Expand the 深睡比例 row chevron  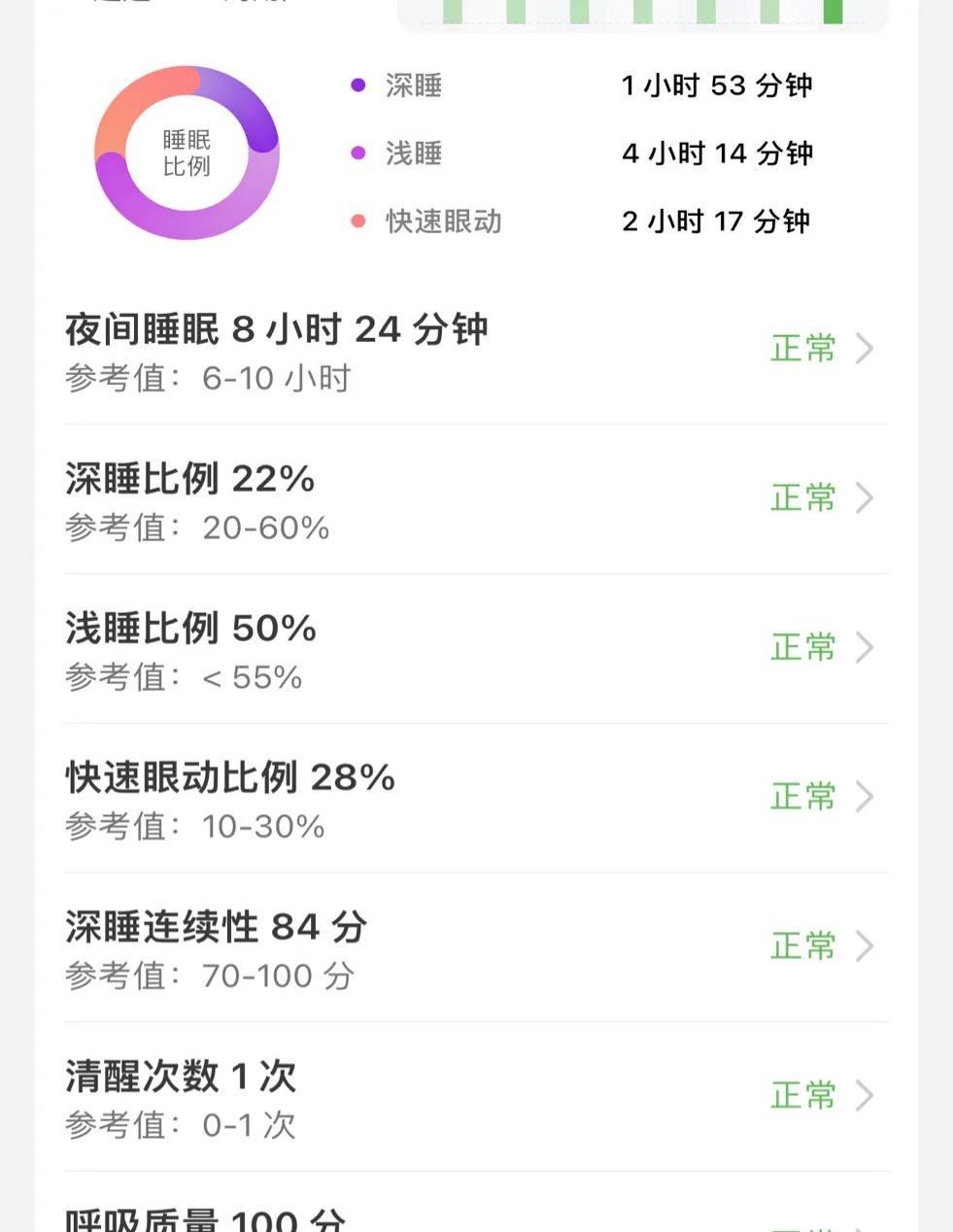864,498
